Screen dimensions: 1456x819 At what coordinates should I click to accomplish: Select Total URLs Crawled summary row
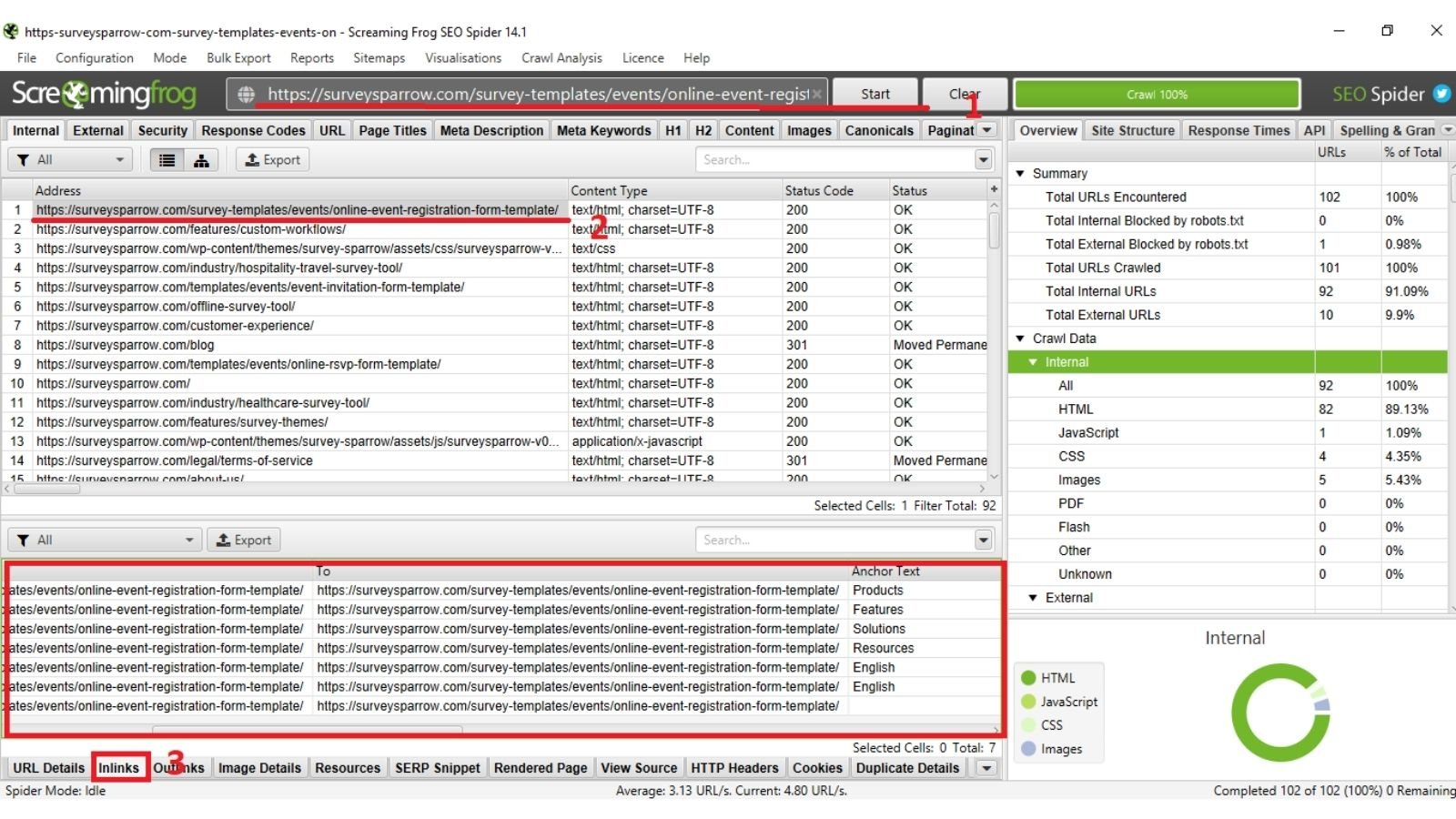[1228, 268]
